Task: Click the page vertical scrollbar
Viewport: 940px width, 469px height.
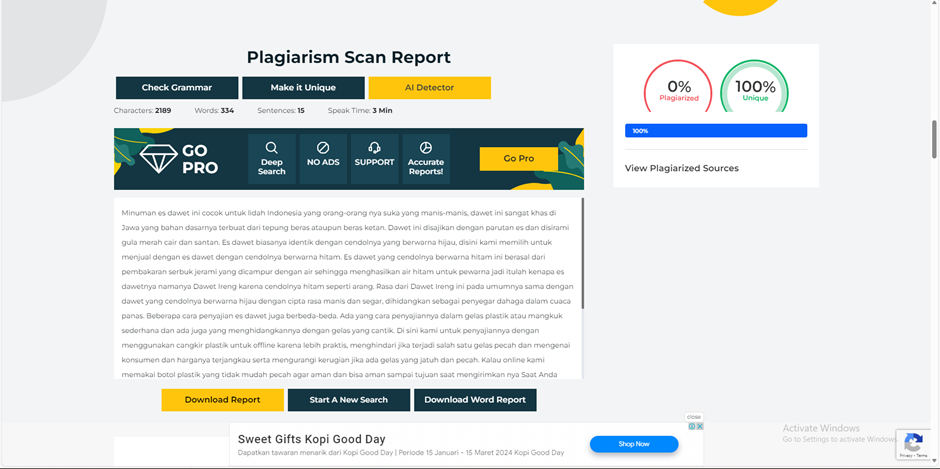Action: [935, 139]
